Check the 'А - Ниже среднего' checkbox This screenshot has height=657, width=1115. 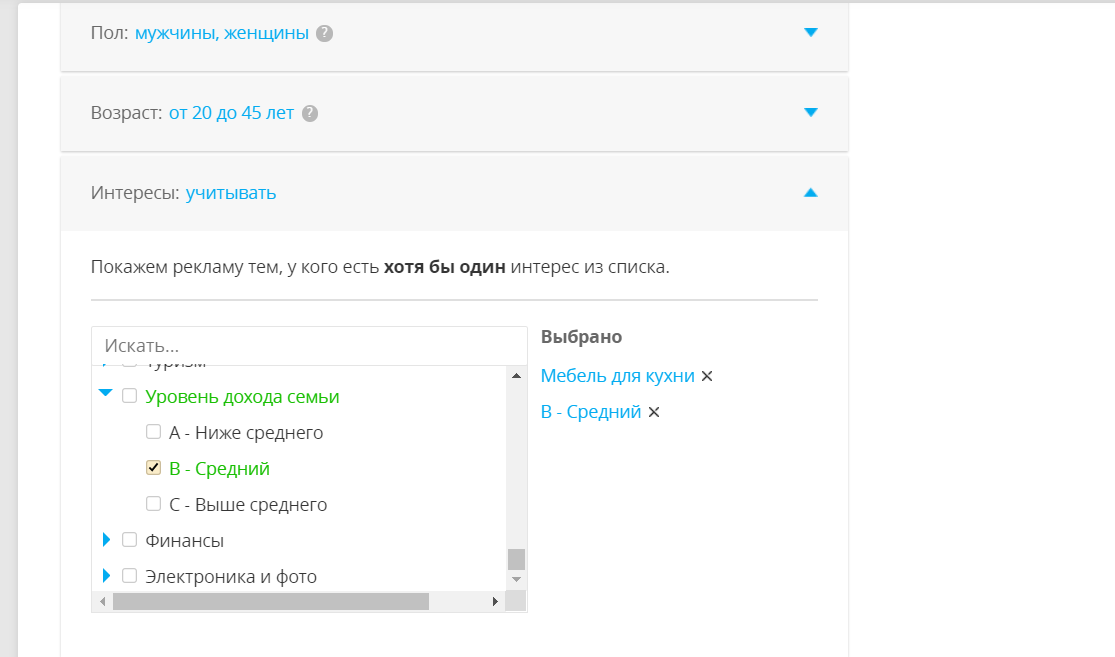pos(153,432)
